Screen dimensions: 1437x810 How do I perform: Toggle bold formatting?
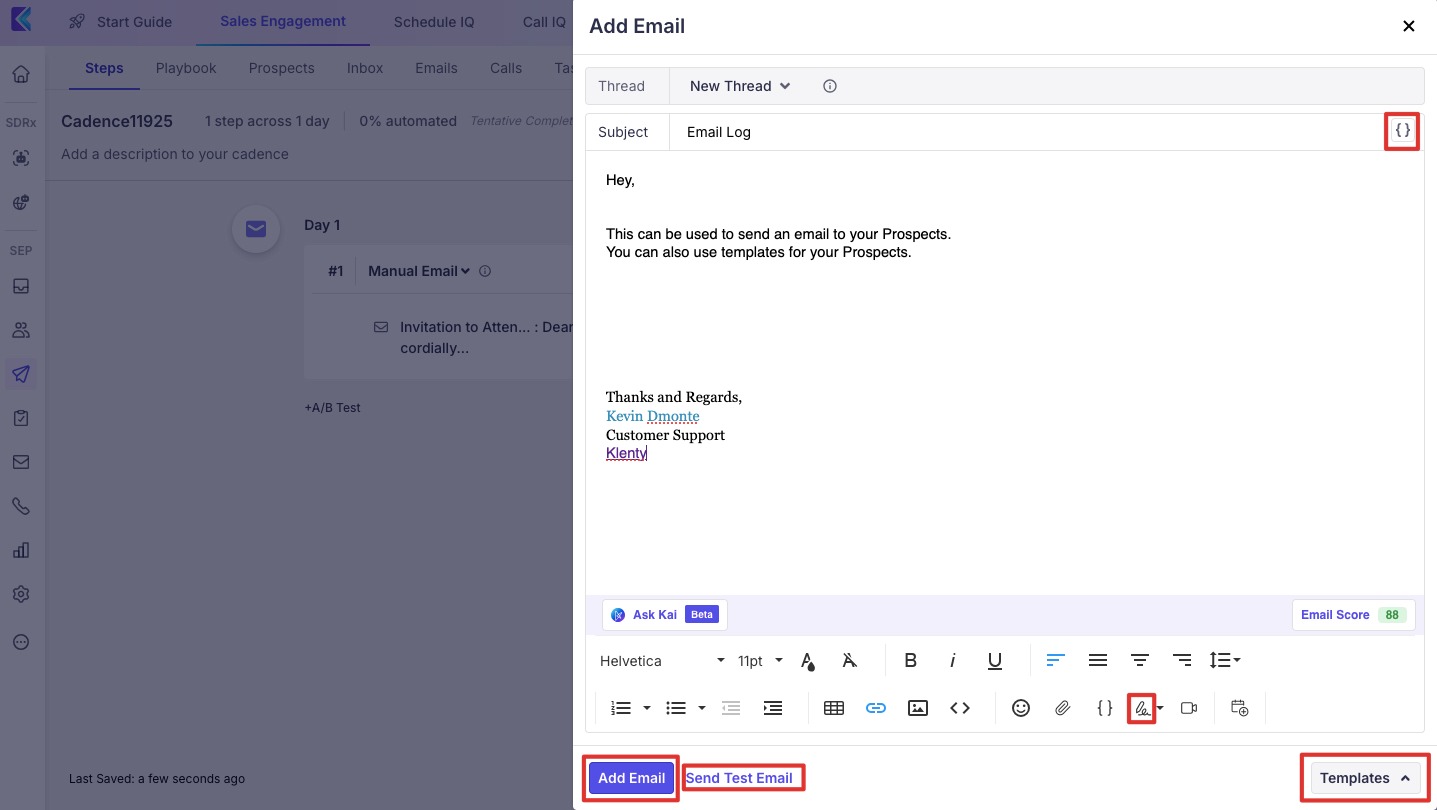point(910,660)
